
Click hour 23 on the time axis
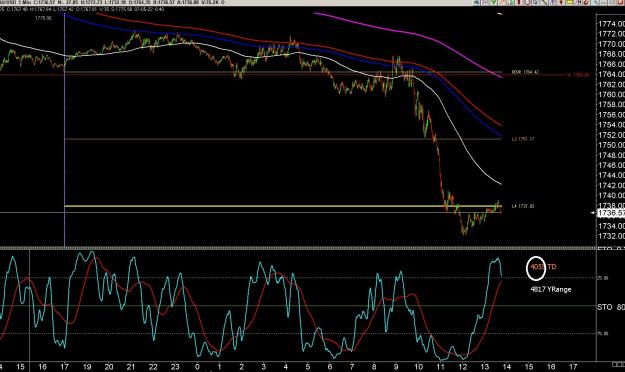tap(175, 367)
